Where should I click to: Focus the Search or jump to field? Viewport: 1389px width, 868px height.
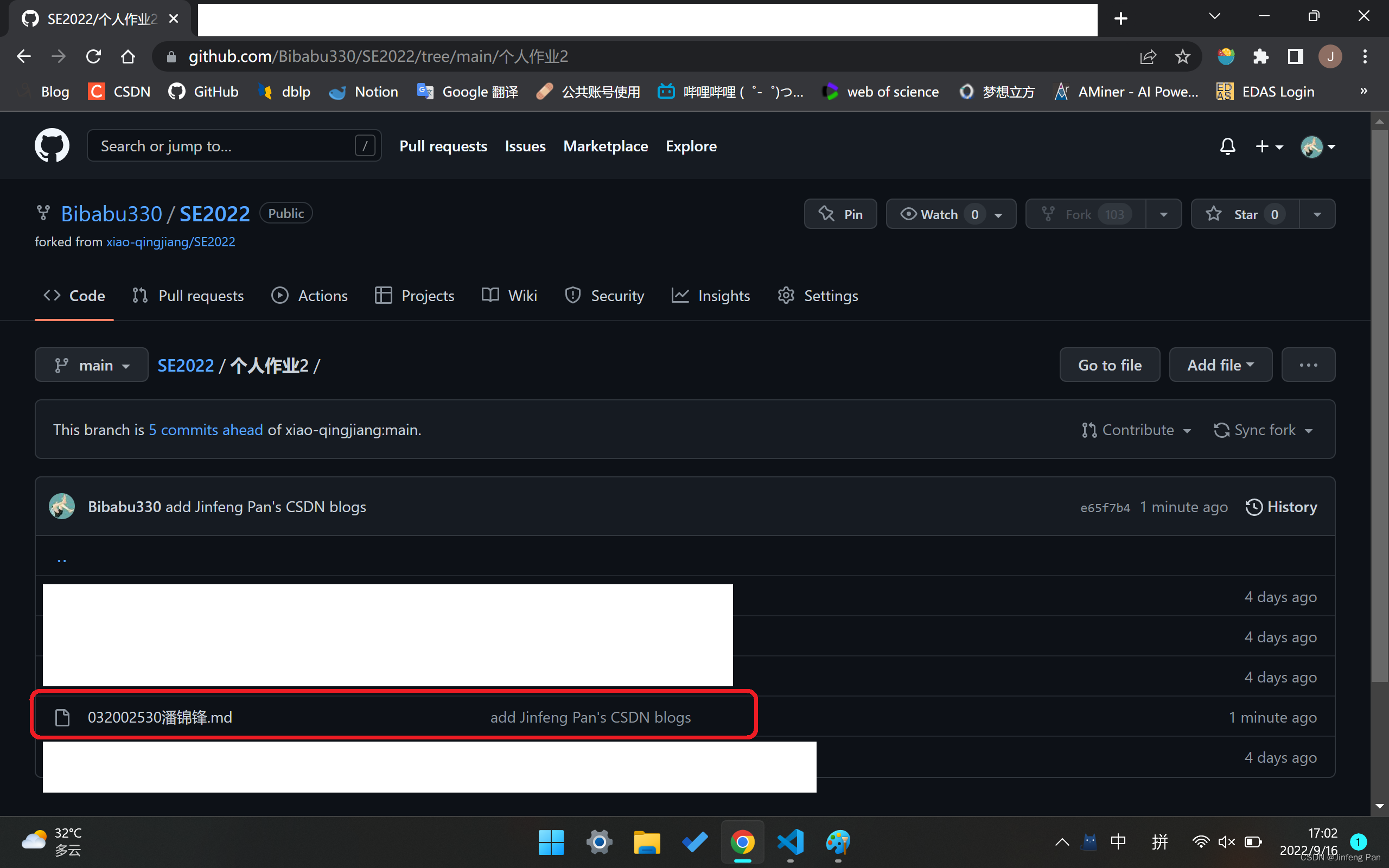pos(234,146)
